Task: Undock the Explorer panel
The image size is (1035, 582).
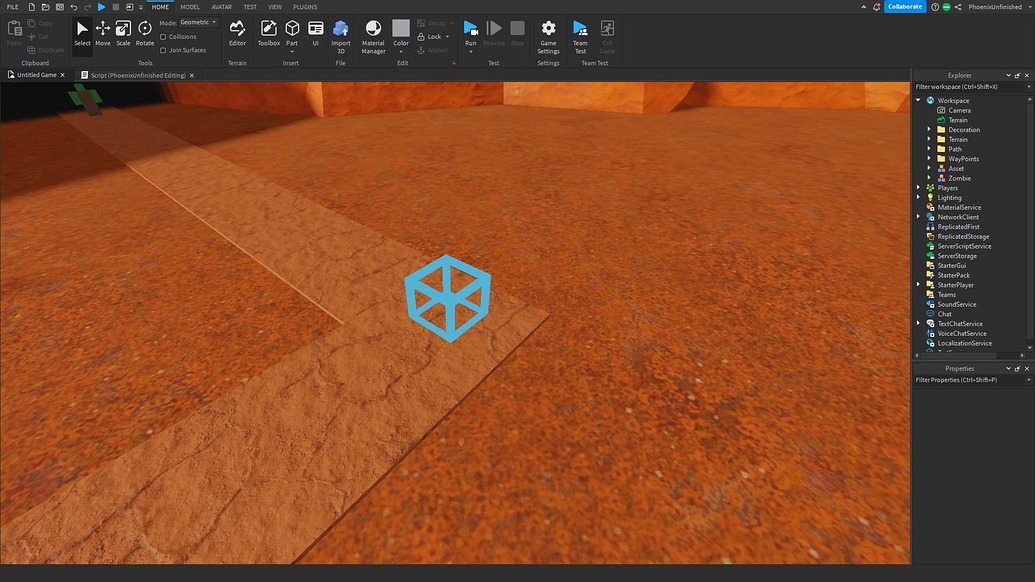Action: click(x=1017, y=75)
